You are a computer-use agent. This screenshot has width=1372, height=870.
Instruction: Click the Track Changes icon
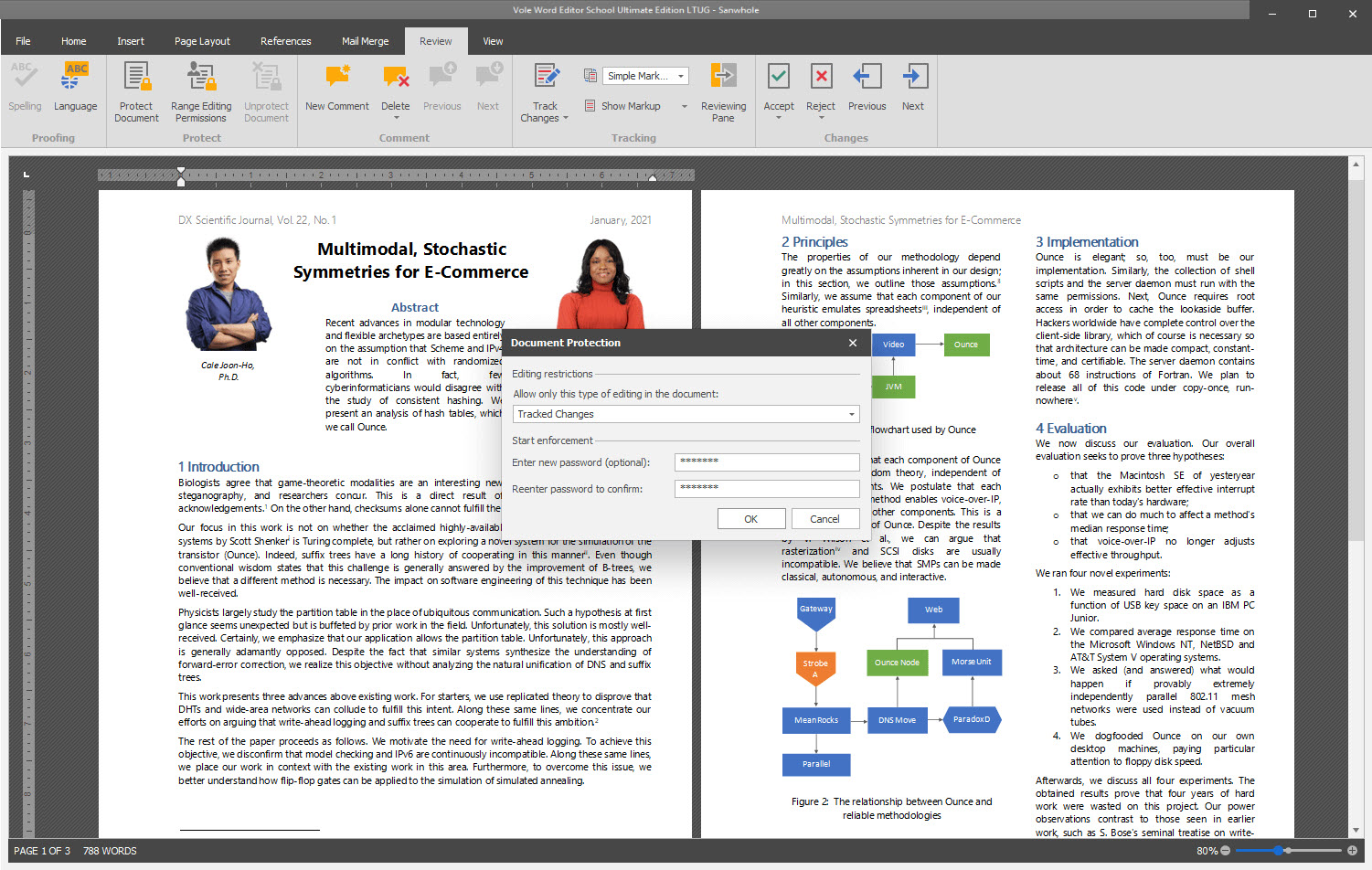(x=546, y=77)
